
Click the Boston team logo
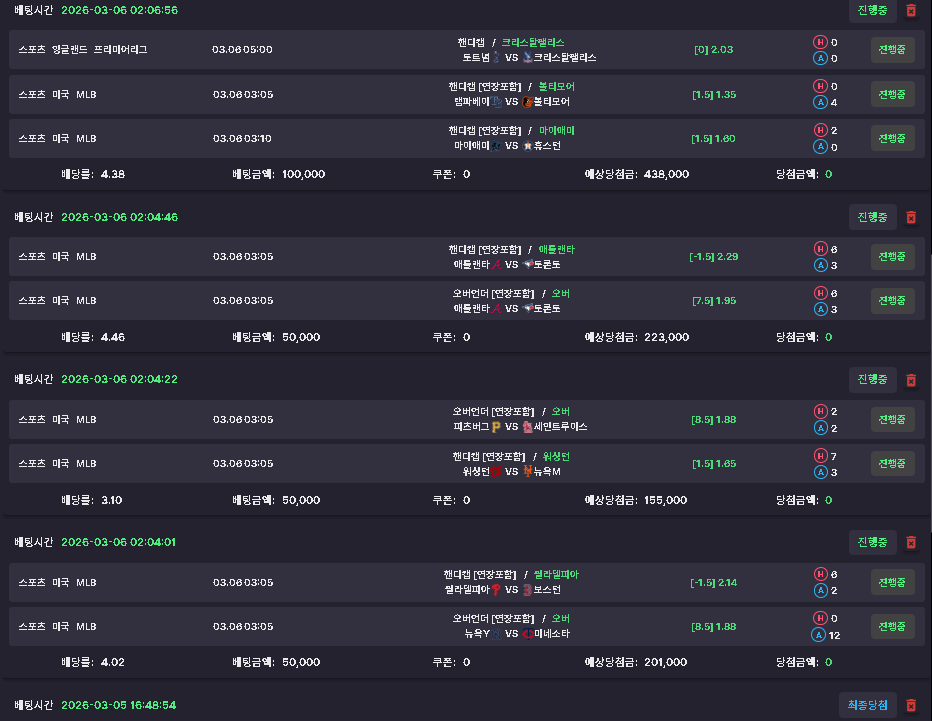(527, 590)
